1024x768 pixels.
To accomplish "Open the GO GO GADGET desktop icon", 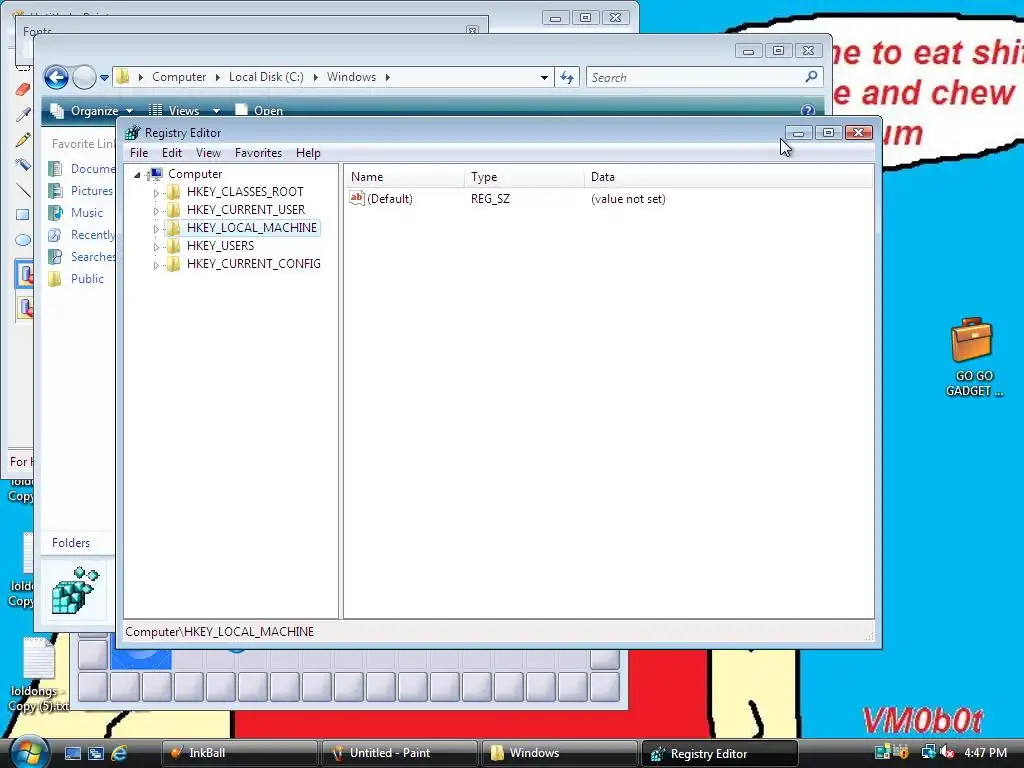I will click(x=973, y=357).
